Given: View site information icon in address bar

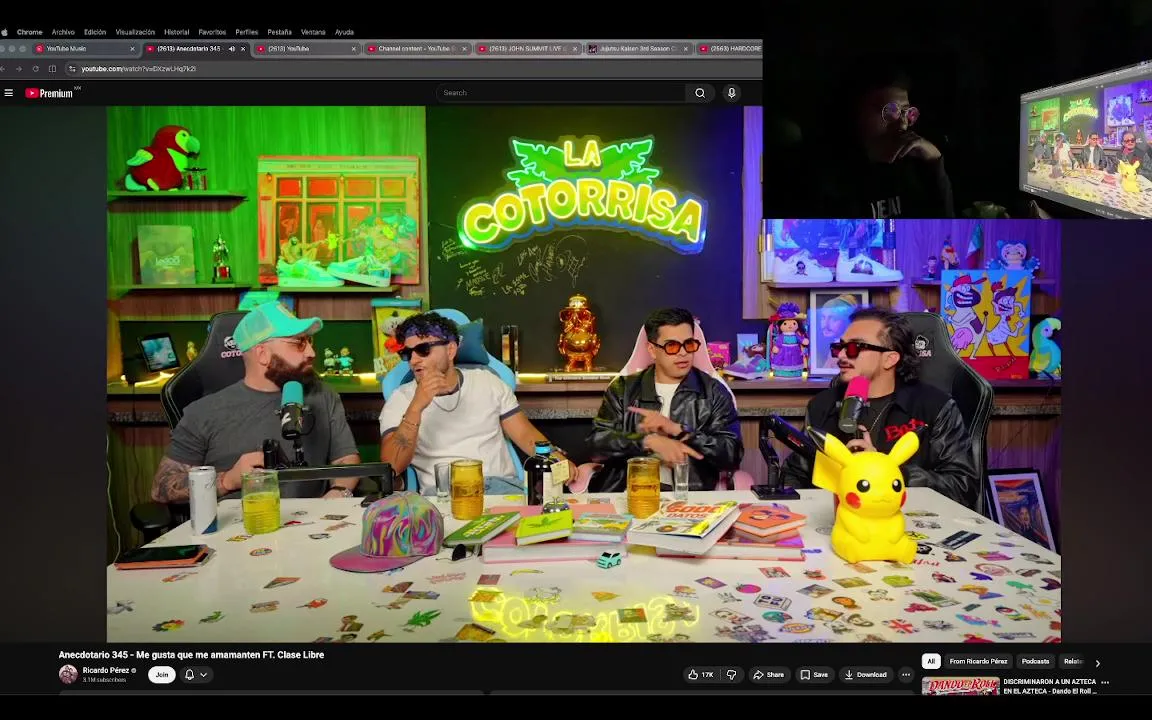Looking at the screenshot, I should pyautogui.click(x=72, y=69).
